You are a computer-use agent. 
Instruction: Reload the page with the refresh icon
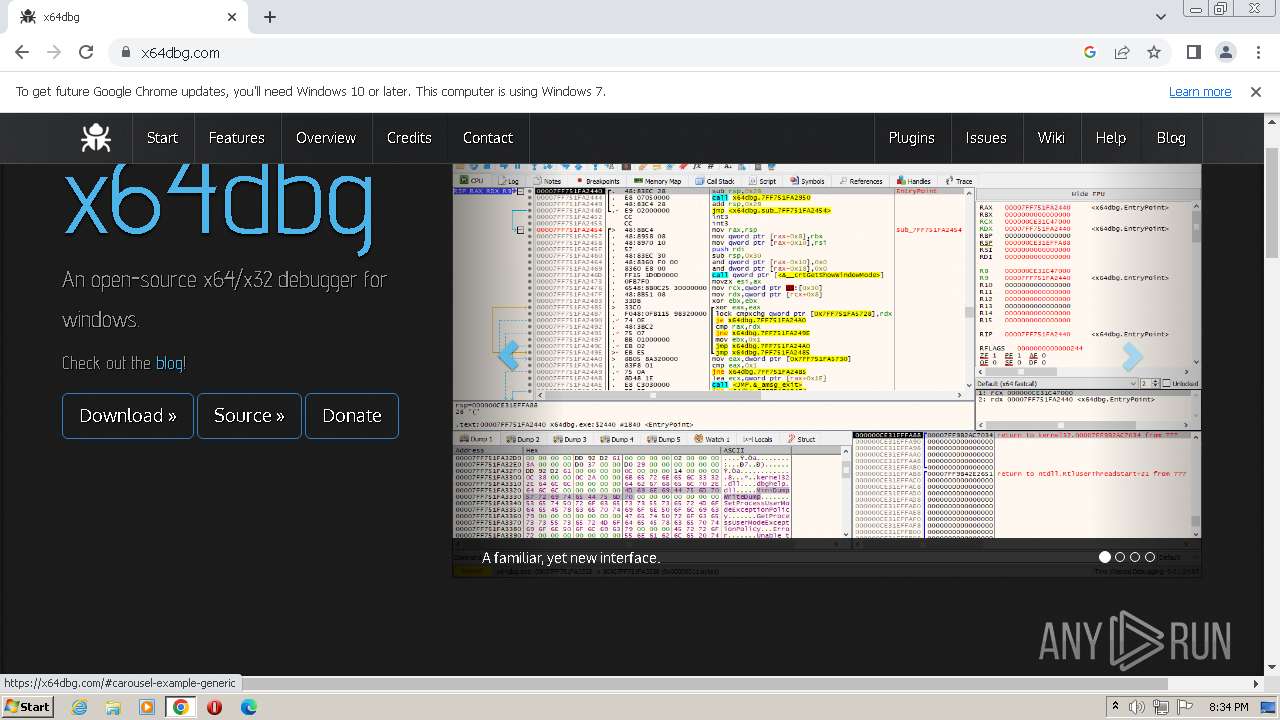86,52
